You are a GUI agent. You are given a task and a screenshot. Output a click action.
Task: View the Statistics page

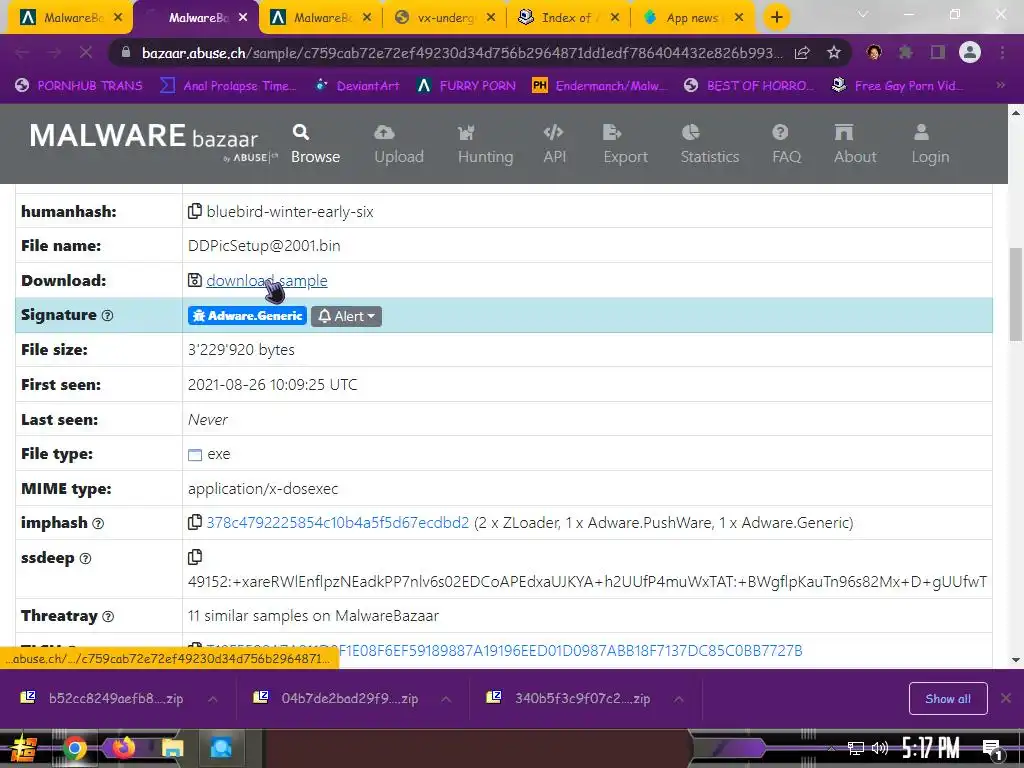710,144
